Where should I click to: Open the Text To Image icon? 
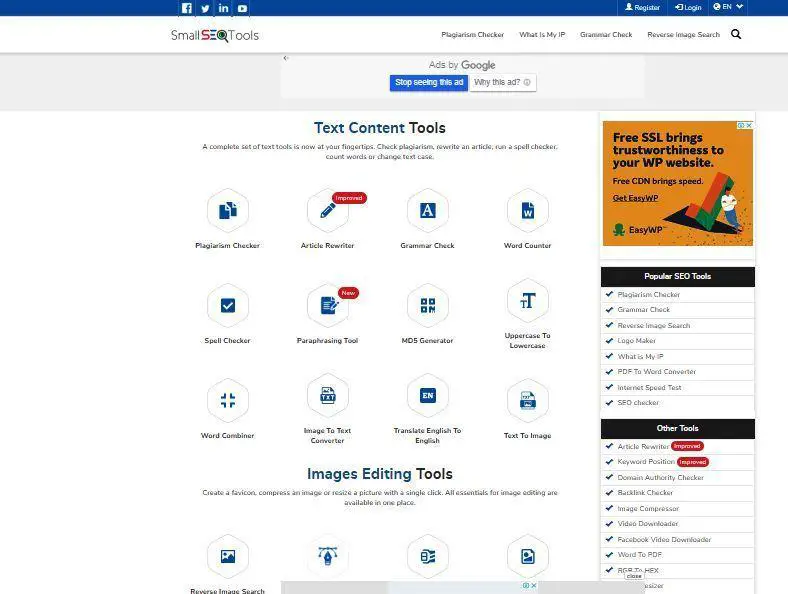click(528, 400)
